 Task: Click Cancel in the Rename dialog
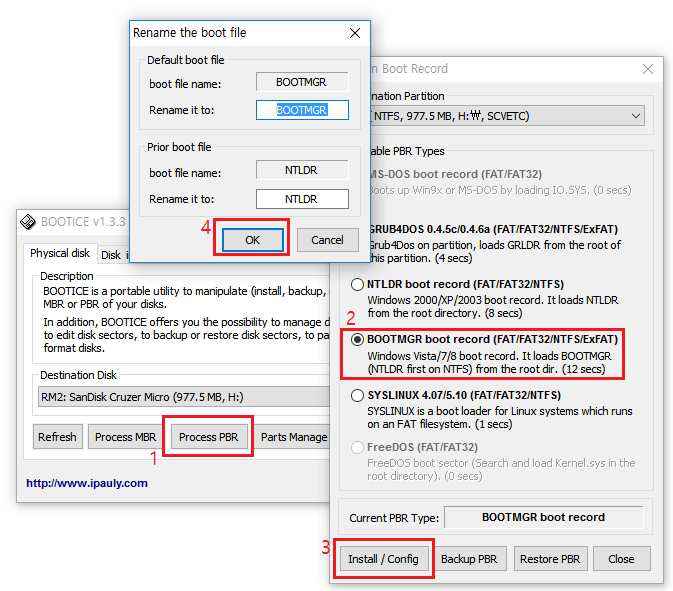click(x=327, y=240)
